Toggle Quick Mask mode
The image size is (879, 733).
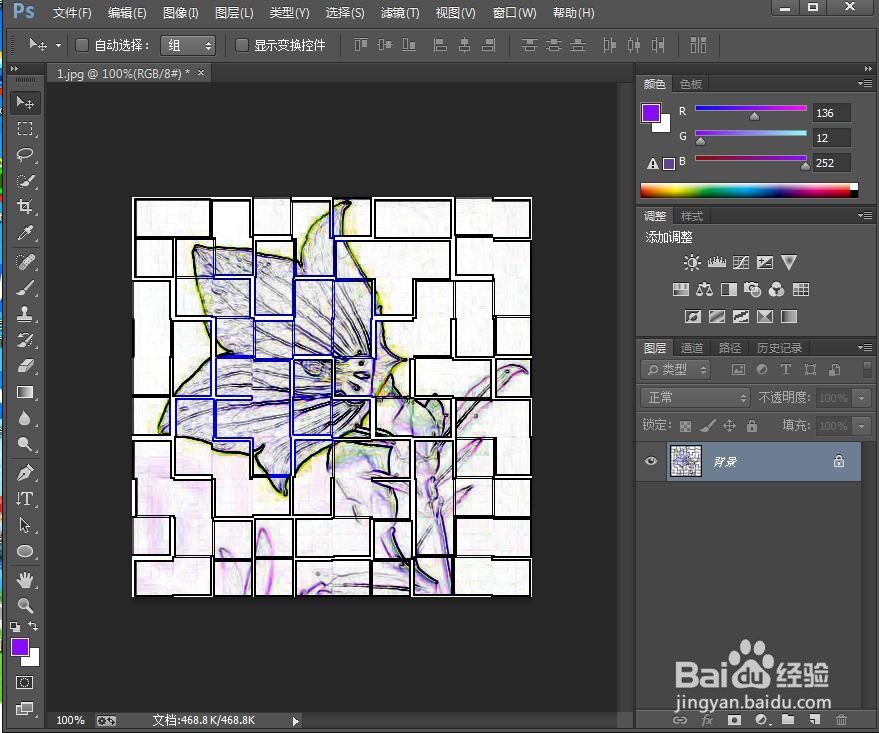[25, 682]
